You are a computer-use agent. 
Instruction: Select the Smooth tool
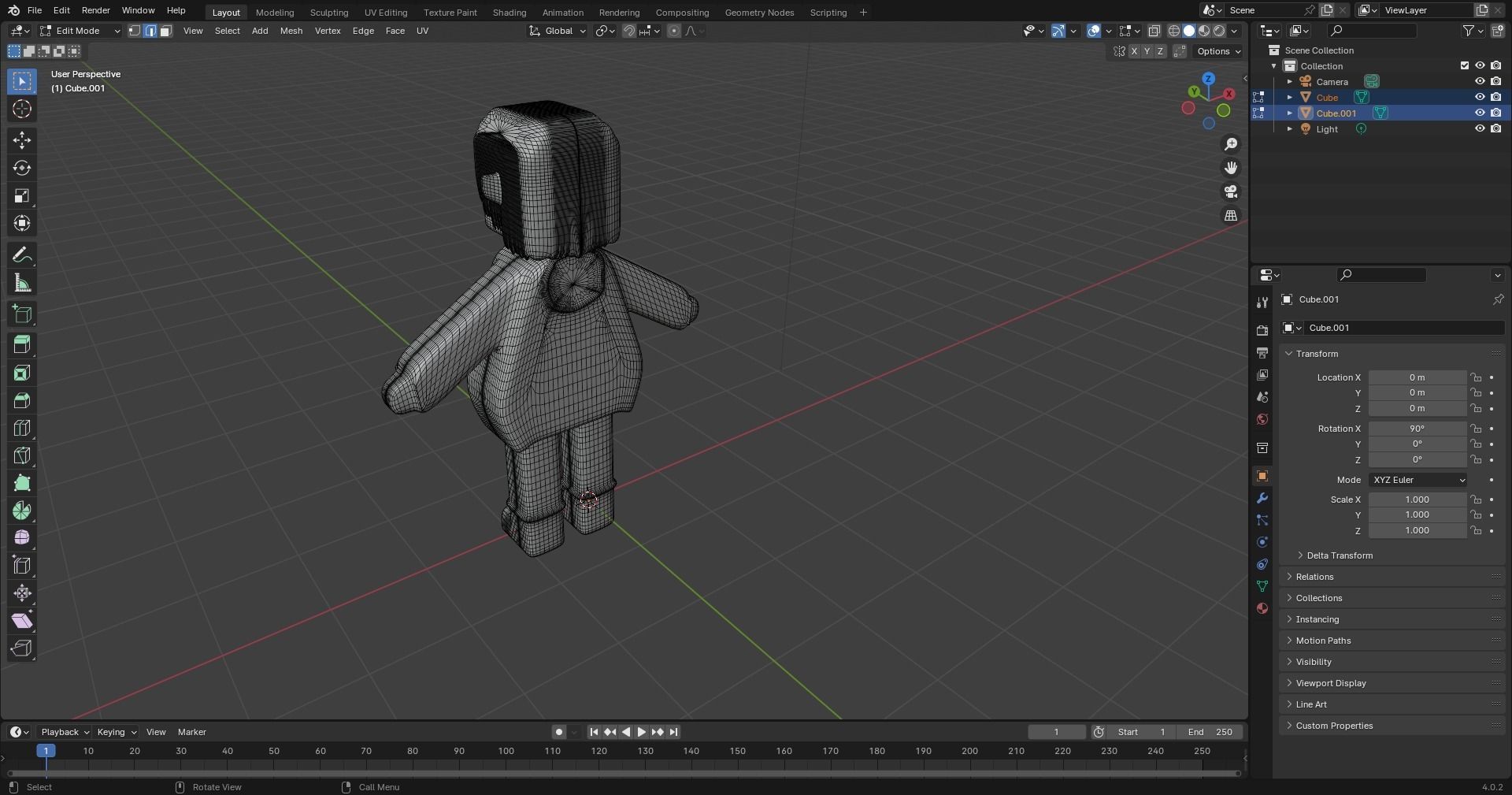(22, 538)
